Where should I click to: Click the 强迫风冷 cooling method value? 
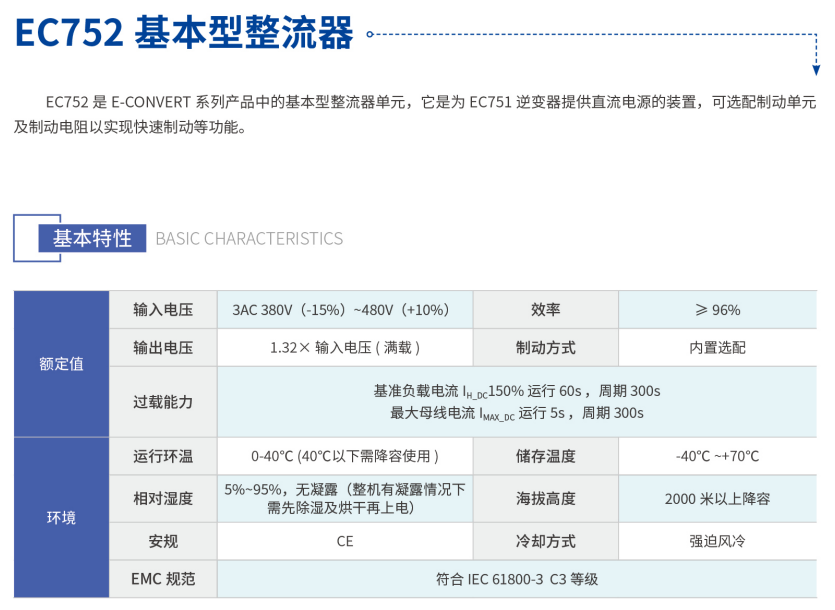[x=717, y=541]
